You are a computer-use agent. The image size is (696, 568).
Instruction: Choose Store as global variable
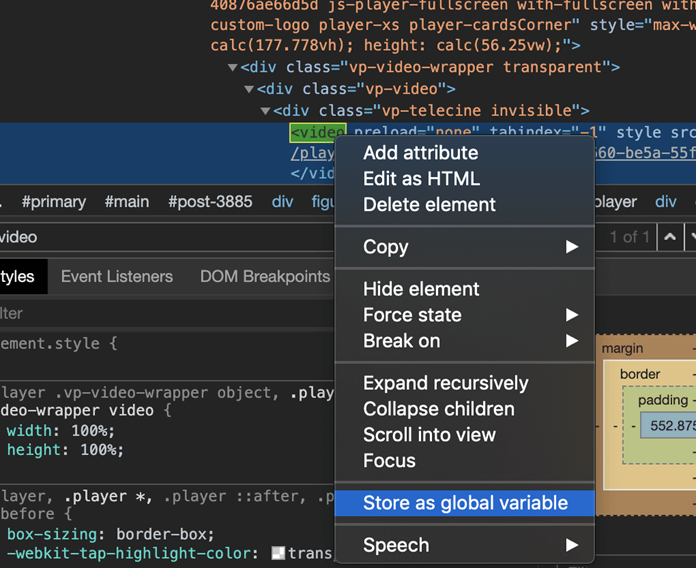(465, 503)
